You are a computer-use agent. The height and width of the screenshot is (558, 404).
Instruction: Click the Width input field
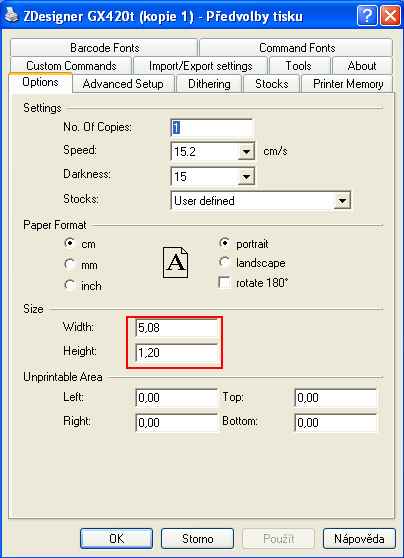(177, 327)
